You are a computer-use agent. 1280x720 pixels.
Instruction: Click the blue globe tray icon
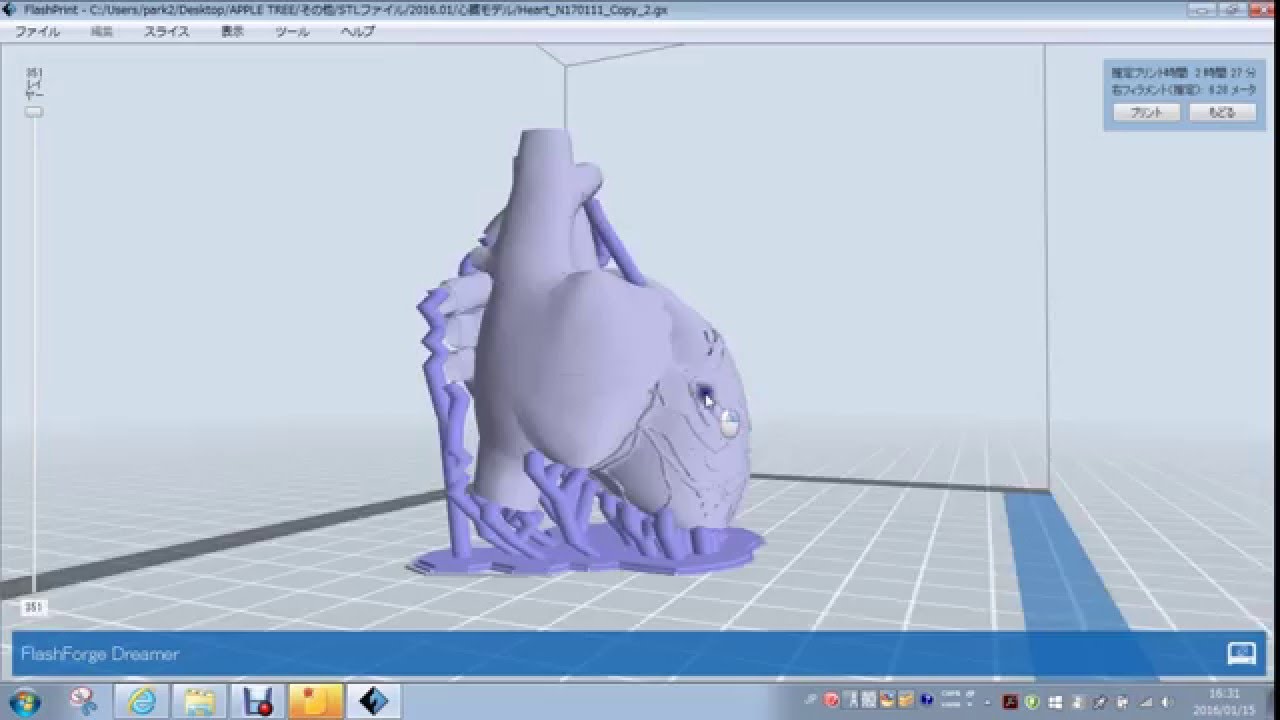tap(927, 699)
